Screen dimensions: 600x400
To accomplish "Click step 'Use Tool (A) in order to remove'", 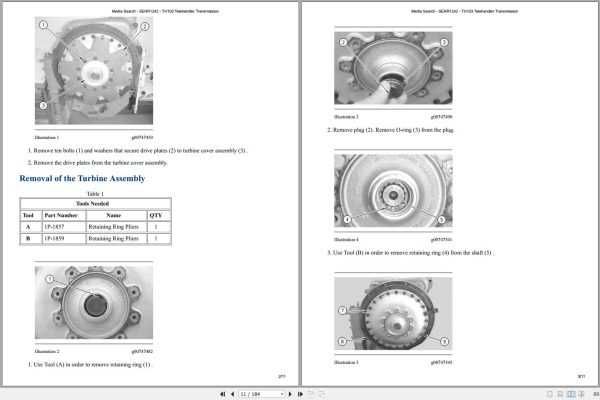I will click(90, 364).
